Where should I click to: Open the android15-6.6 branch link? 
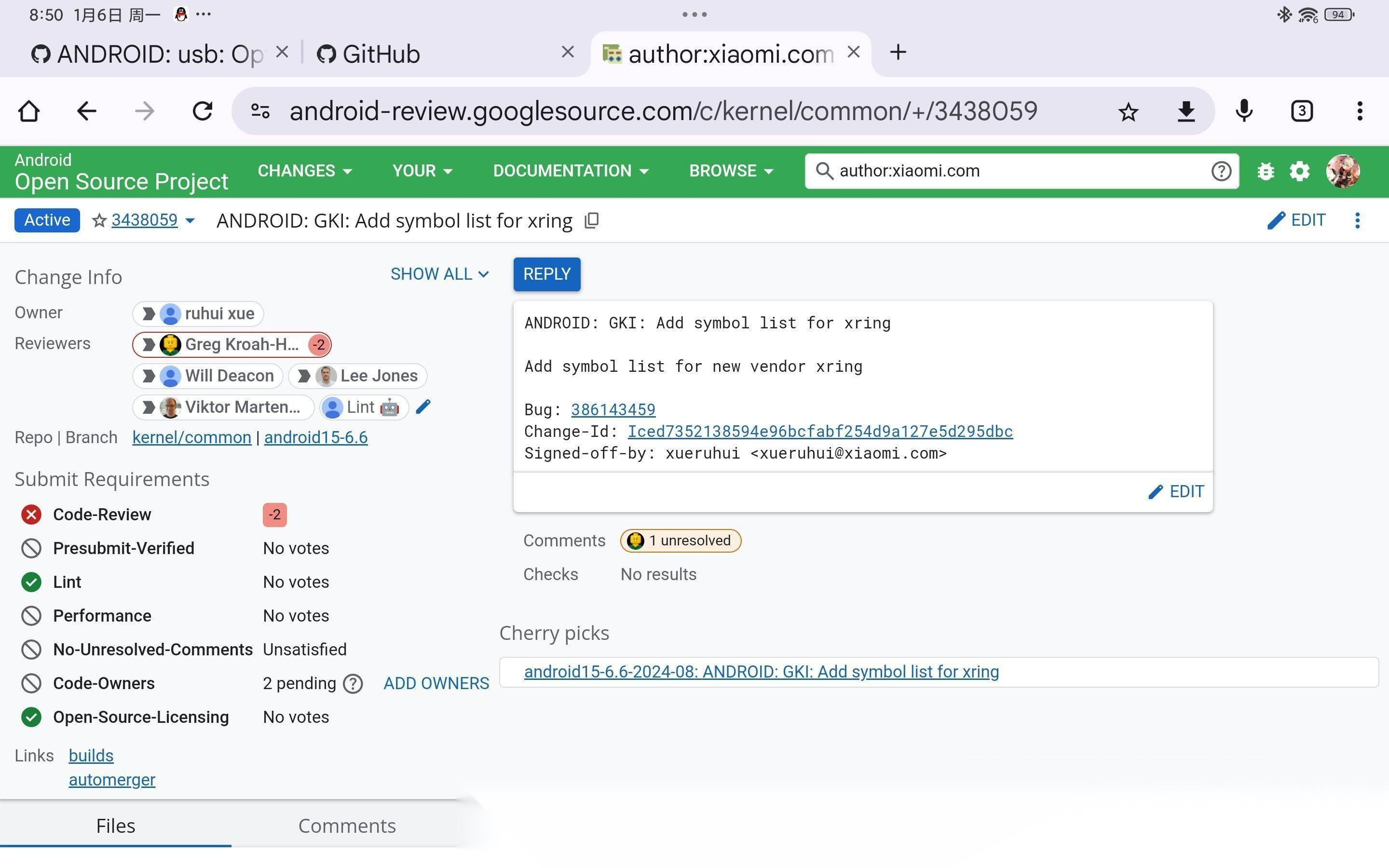[x=316, y=437]
